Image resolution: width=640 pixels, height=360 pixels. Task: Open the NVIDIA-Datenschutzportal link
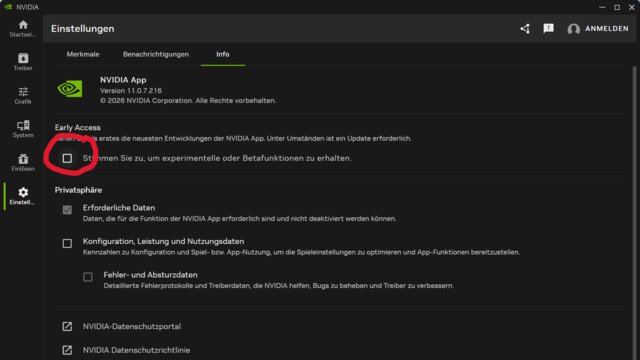coord(132,327)
